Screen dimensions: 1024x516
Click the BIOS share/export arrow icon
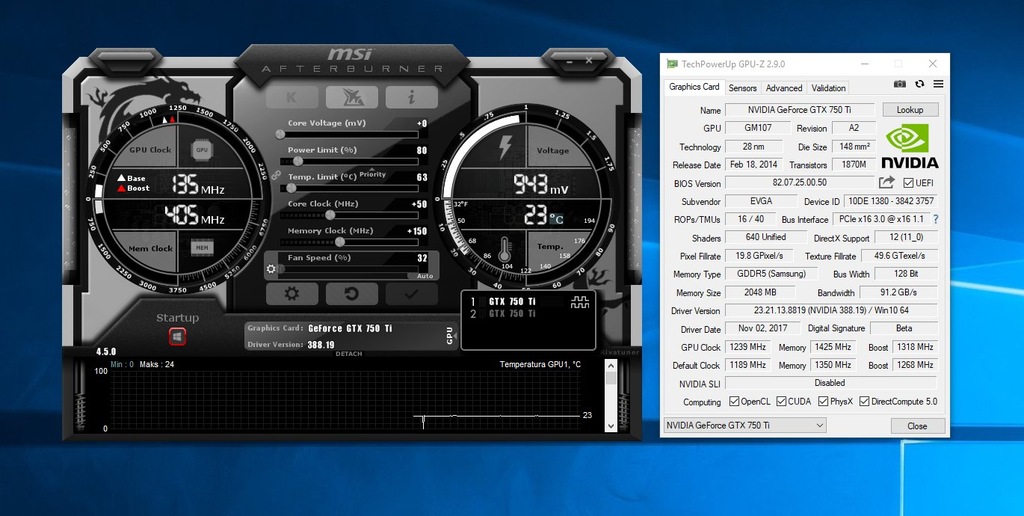(x=886, y=183)
